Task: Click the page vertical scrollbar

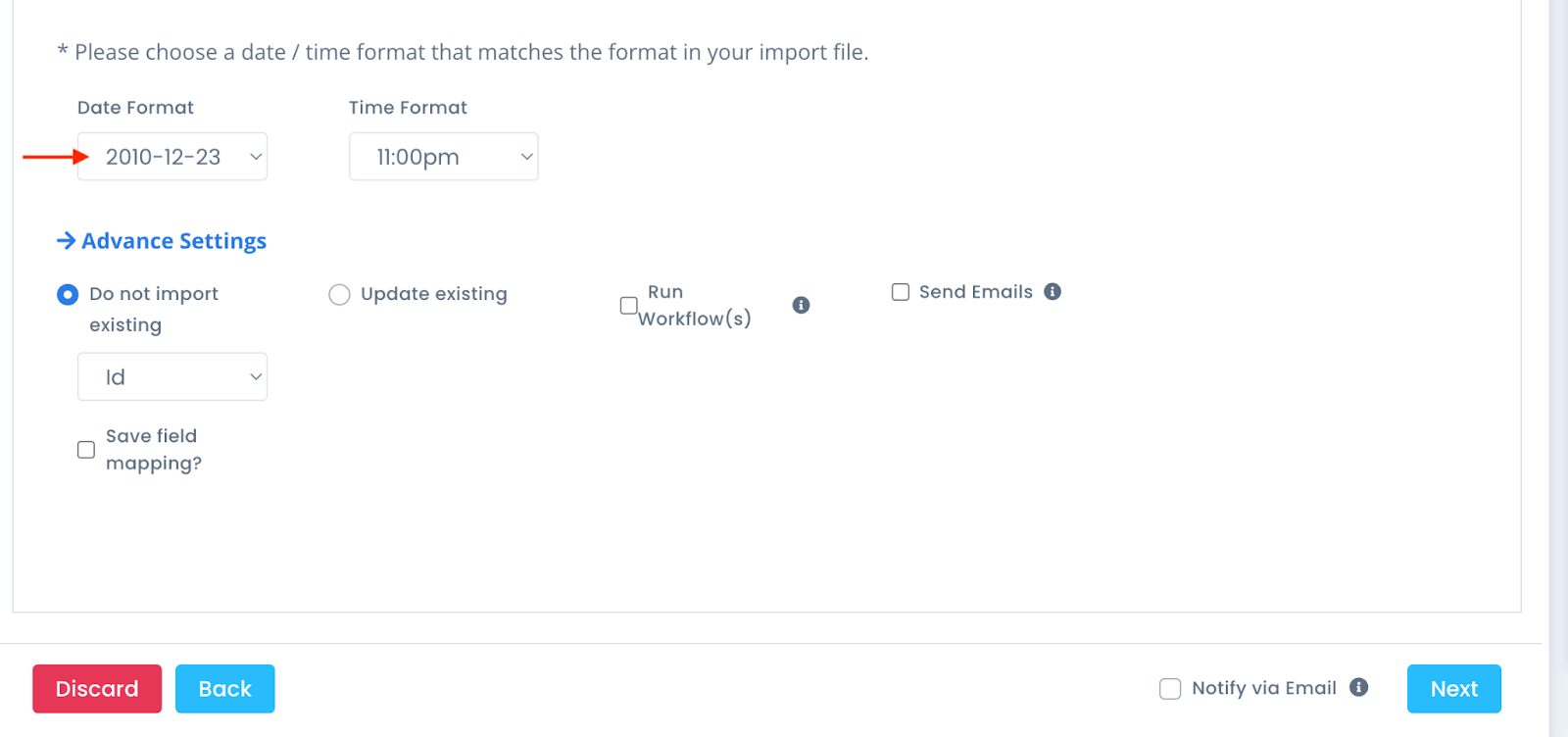Action: pyautogui.click(x=1558, y=368)
